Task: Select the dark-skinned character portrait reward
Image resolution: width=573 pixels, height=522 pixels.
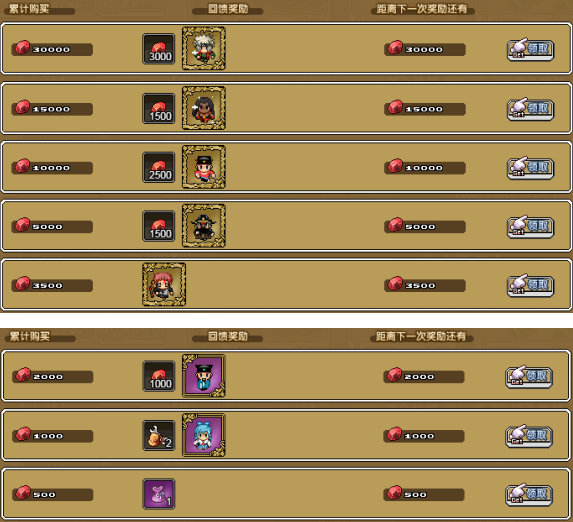Action: click(204, 108)
